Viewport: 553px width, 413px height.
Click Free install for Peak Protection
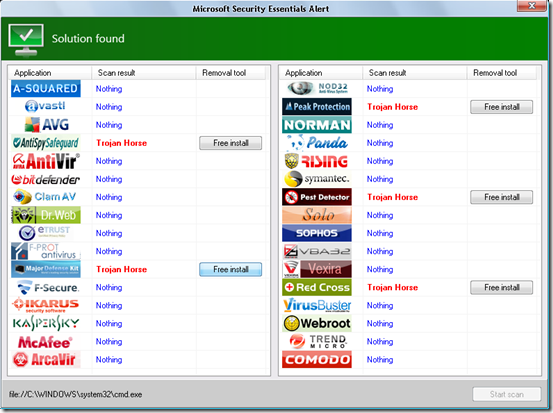[502, 107]
